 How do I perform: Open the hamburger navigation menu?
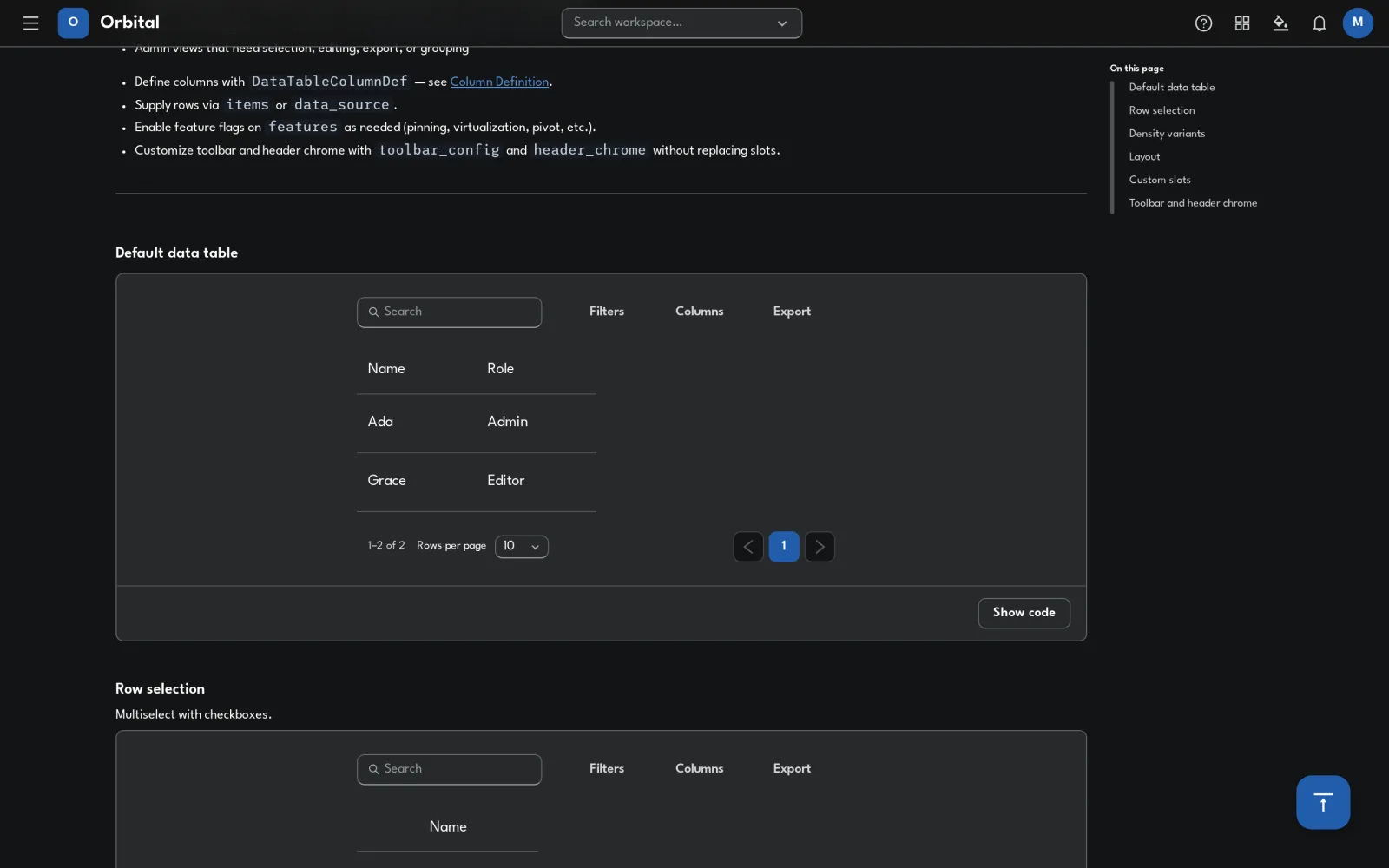[30, 23]
